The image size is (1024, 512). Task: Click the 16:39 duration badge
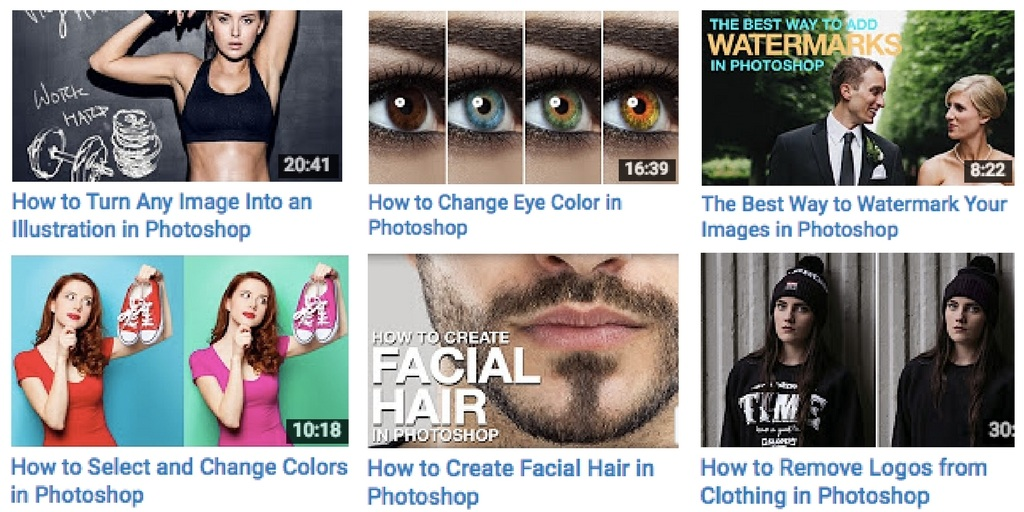click(645, 168)
